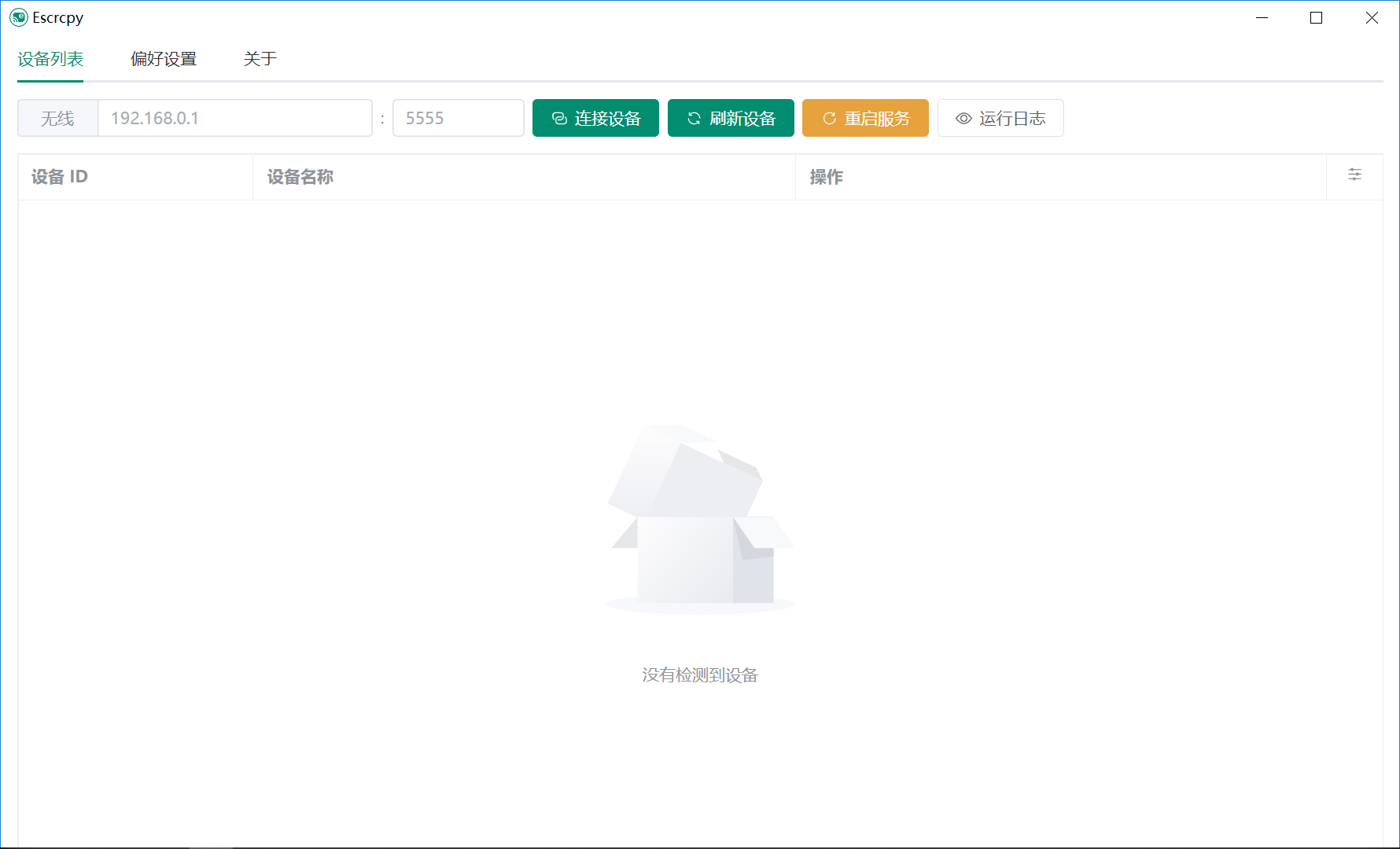
Task: Open the 运行日志 view
Action: coord(1000,118)
